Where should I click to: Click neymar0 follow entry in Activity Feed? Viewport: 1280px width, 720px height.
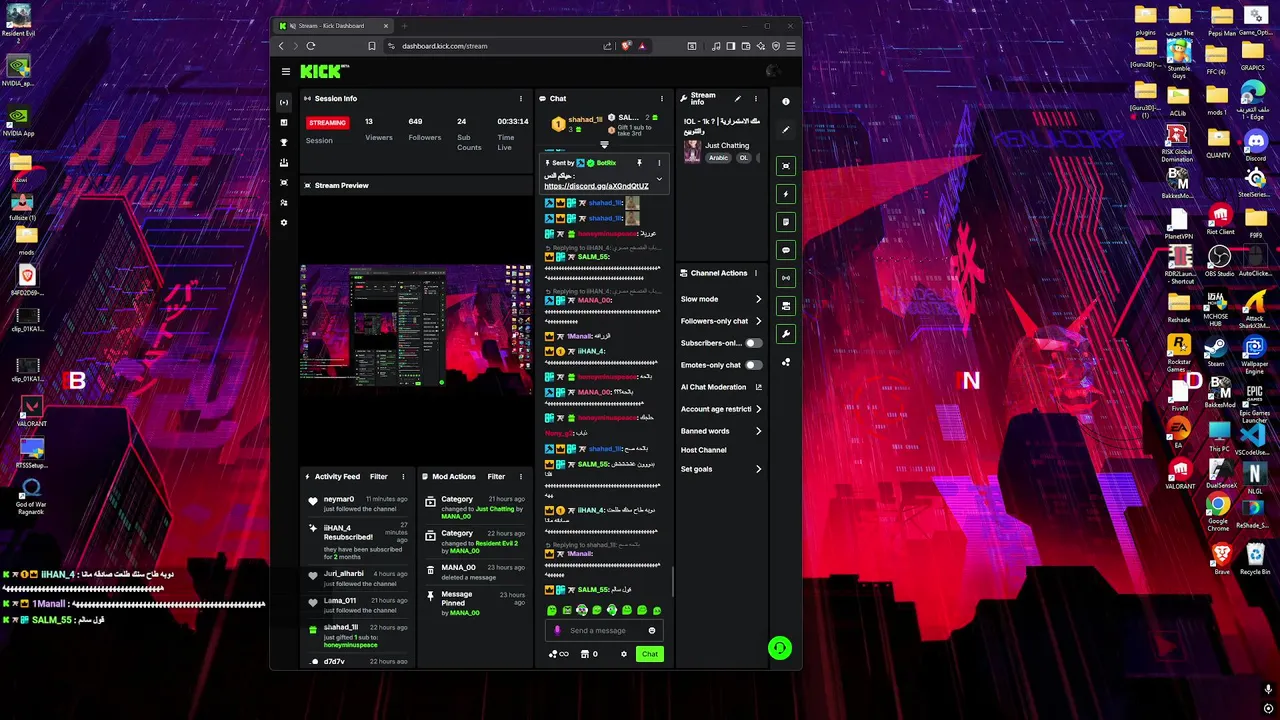[359, 504]
